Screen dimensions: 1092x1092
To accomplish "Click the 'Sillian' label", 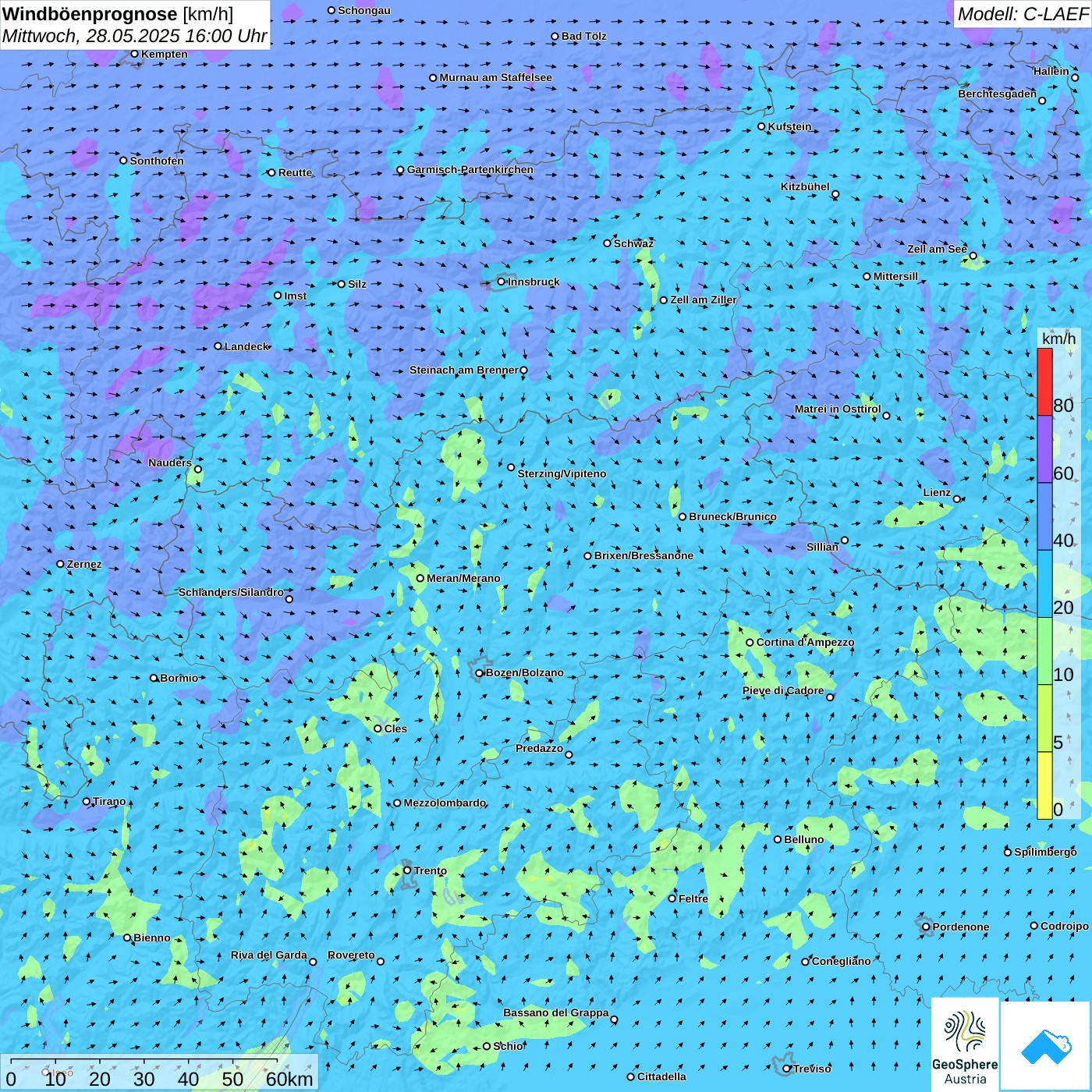I will click(x=822, y=547).
